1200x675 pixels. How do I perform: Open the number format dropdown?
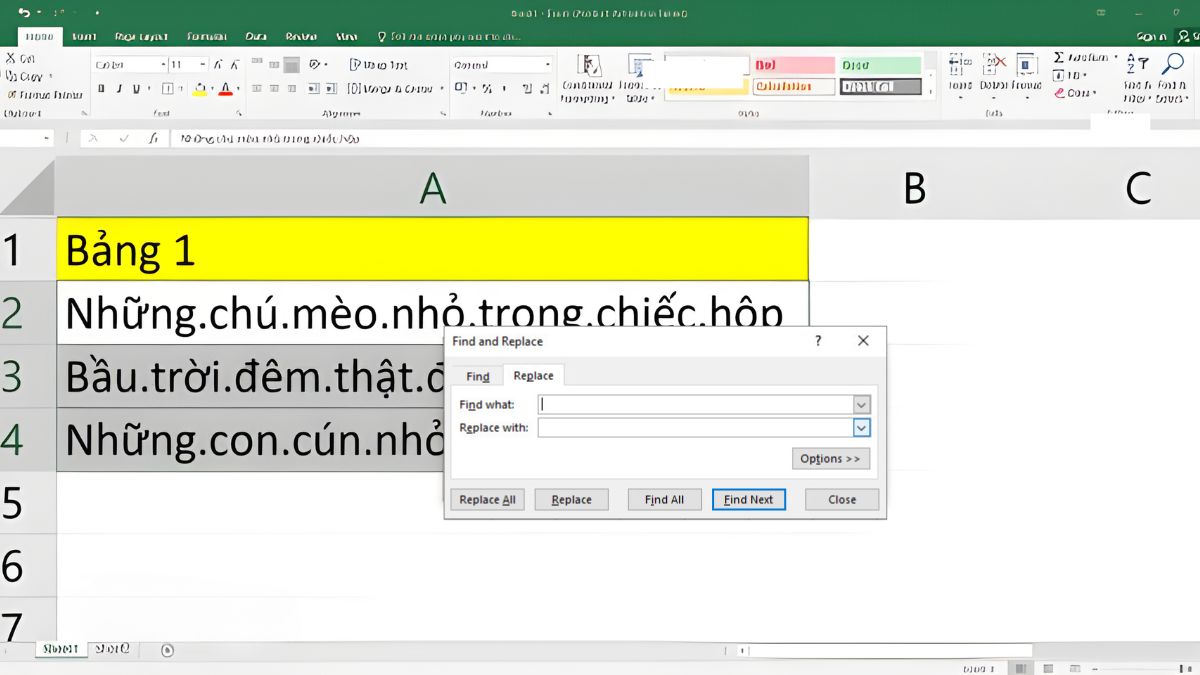tap(548, 64)
